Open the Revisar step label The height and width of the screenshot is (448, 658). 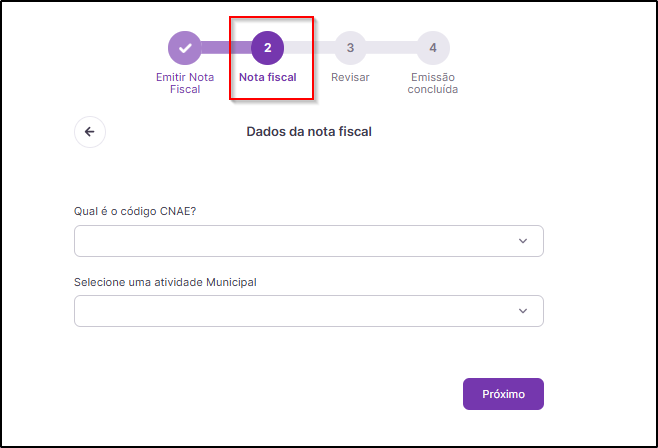350,77
